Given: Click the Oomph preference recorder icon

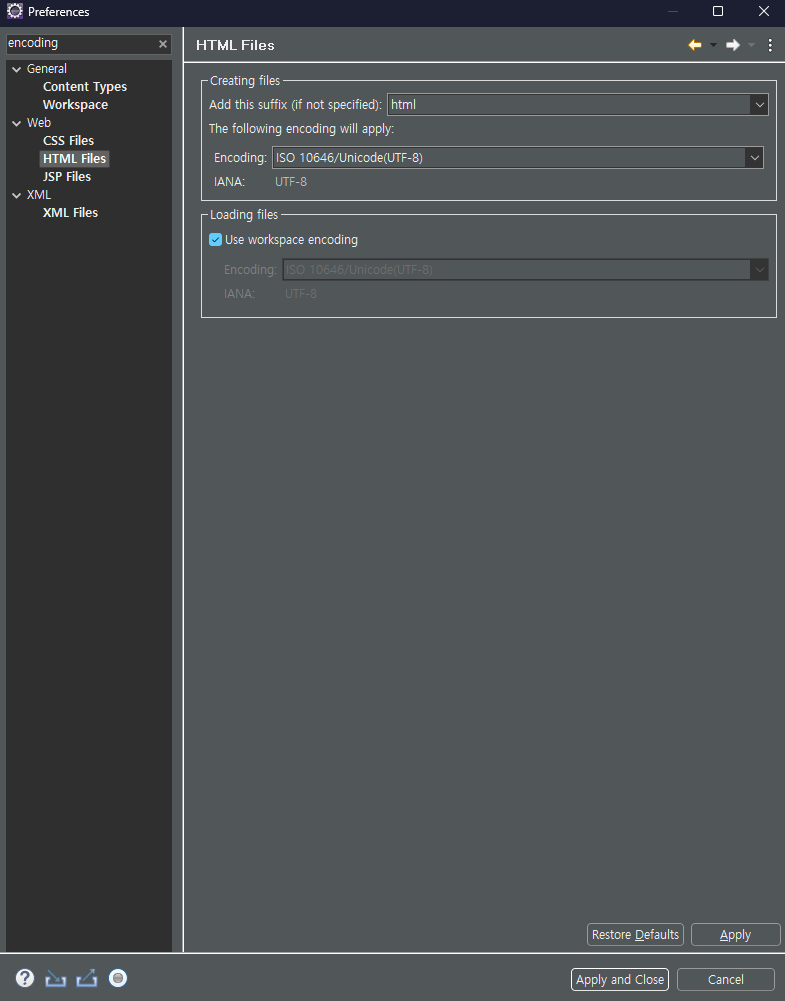Looking at the screenshot, I should click(x=118, y=978).
